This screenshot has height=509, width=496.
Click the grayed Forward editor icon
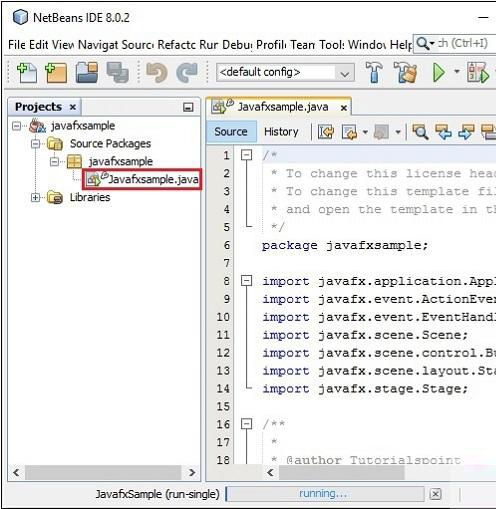point(382,132)
